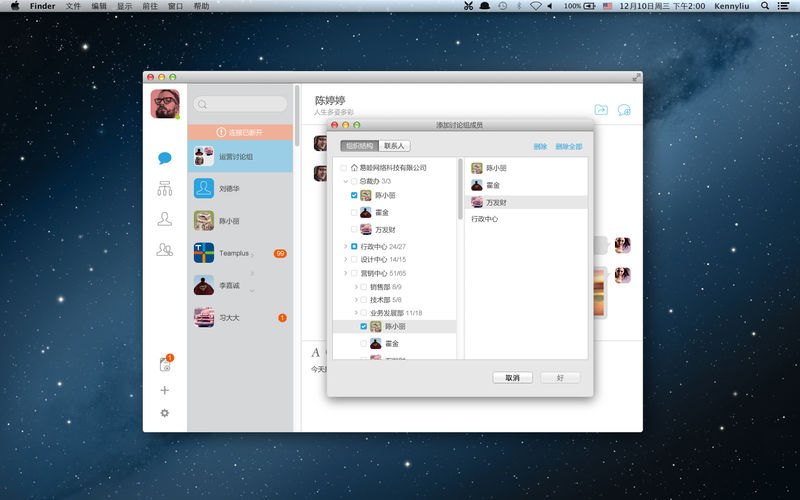Image resolution: width=800 pixels, height=500 pixels.
Task: Click the font style 'A' icon
Action: coord(316,352)
